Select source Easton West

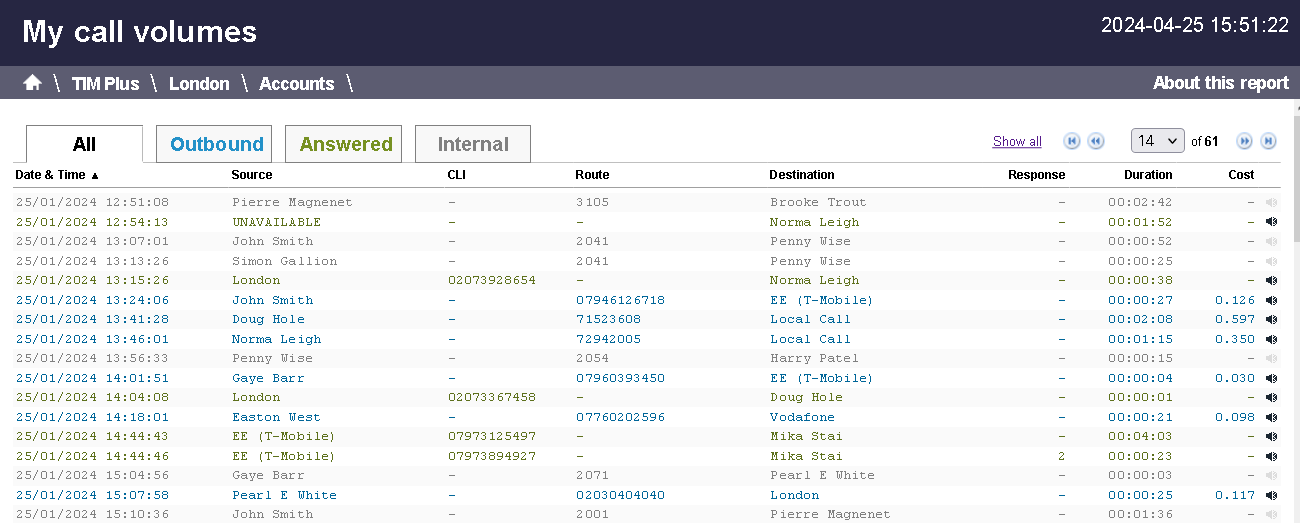[x=276, y=417]
